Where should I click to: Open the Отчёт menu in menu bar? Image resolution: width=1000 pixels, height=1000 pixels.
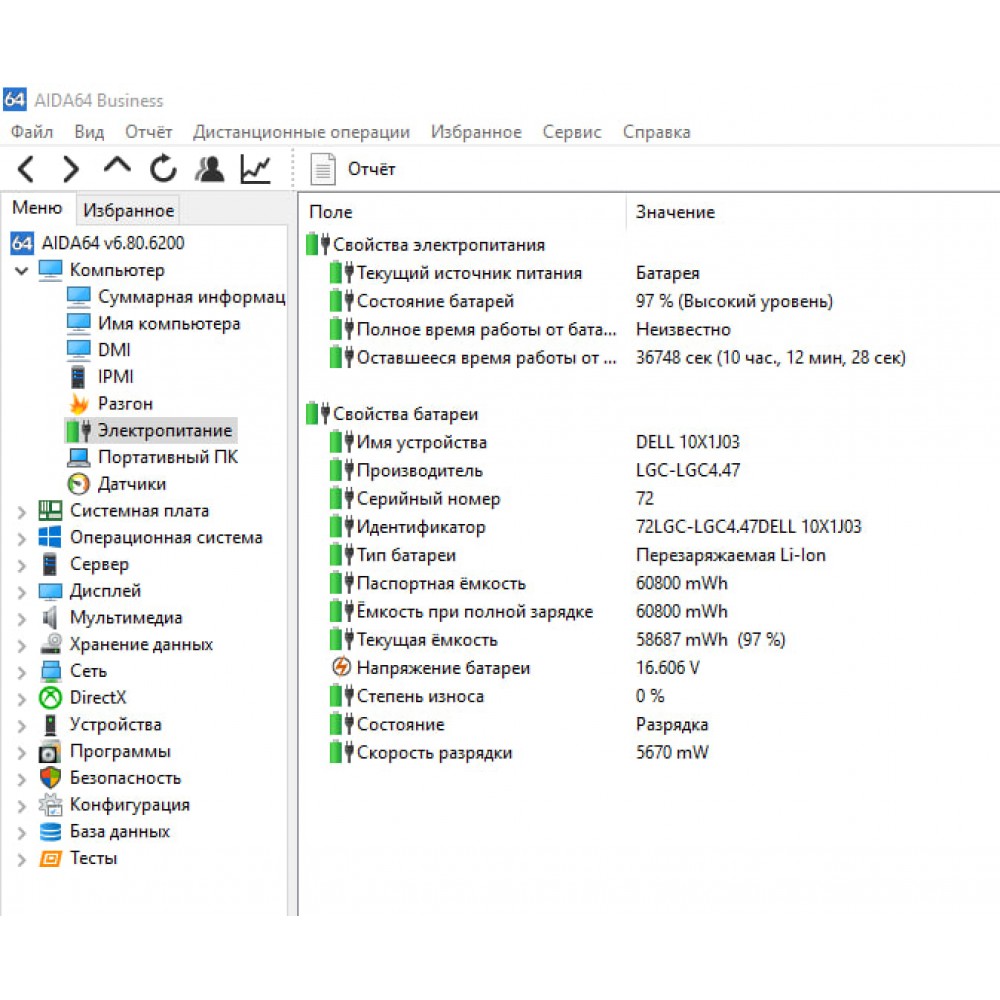point(149,132)
